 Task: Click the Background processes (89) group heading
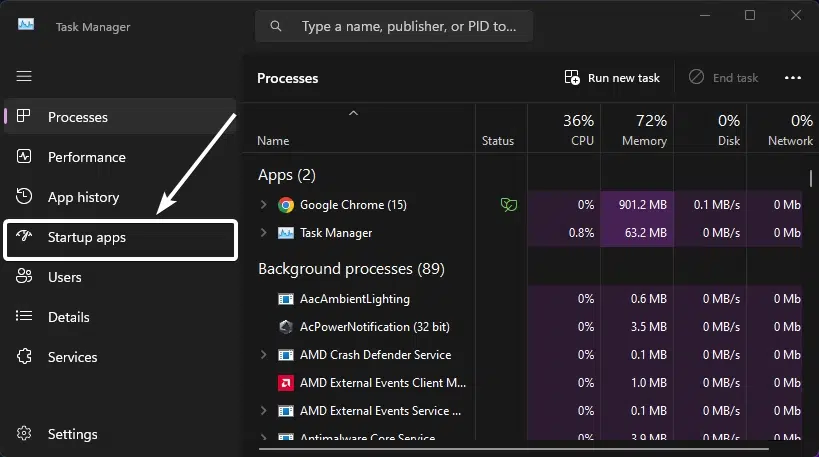352,269
